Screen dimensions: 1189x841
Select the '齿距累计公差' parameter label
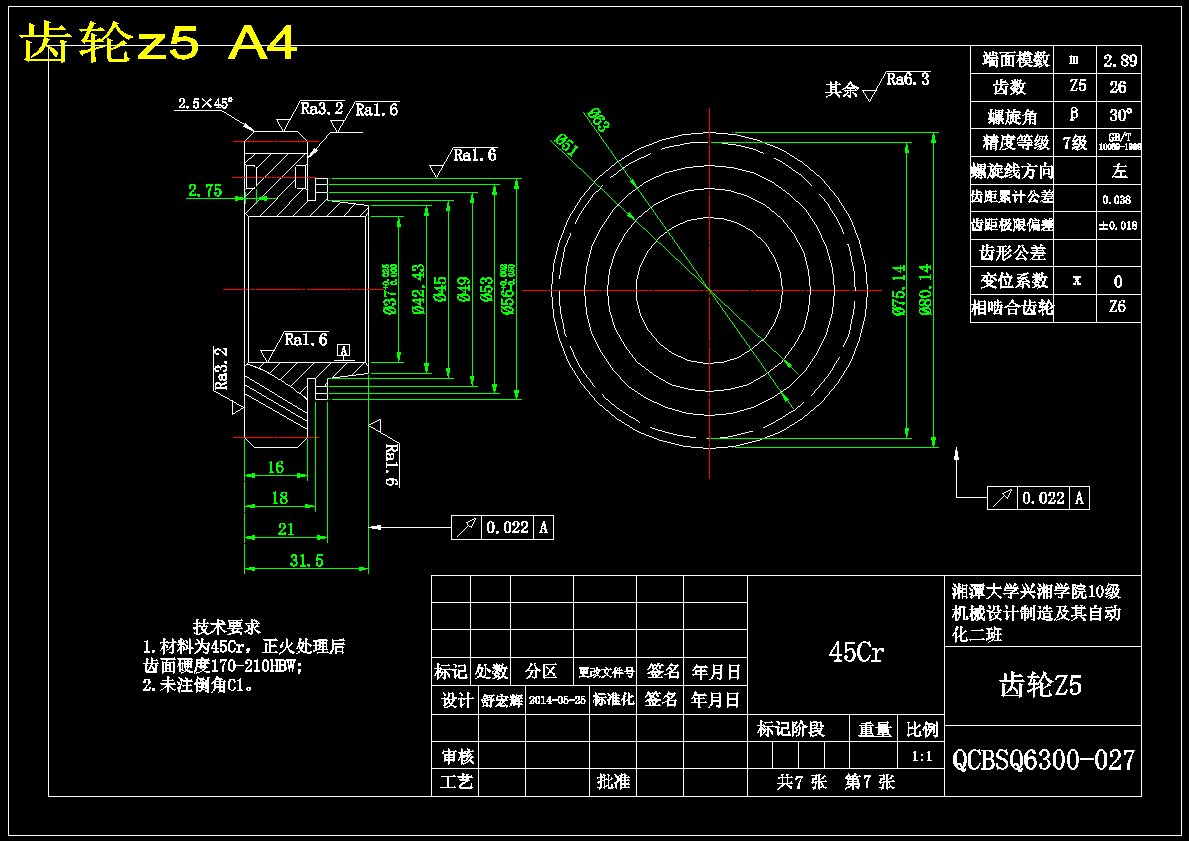click(1012, 197)
